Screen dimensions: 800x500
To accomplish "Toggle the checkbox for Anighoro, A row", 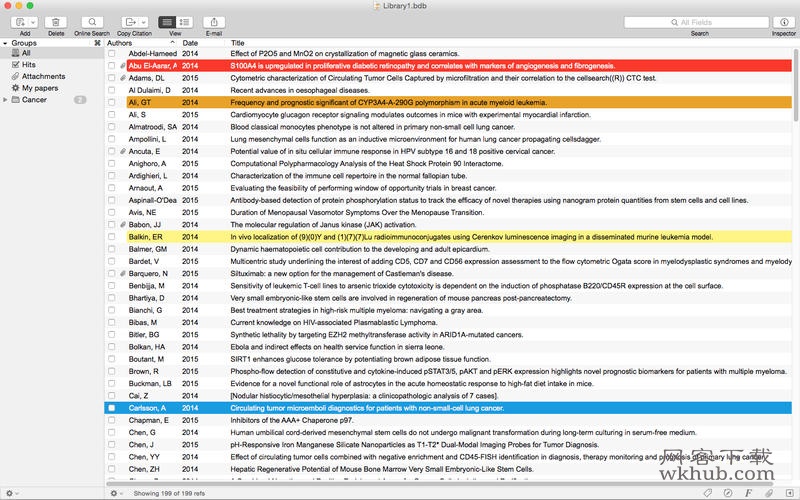I will coord(111,164).
